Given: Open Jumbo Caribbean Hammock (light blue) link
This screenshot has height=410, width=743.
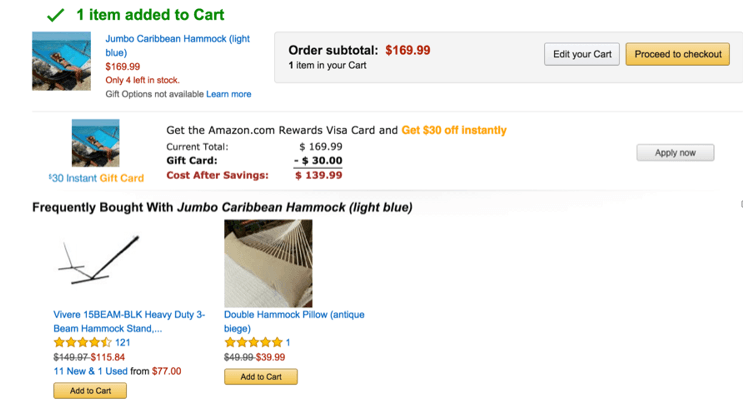Looking at the screenshot, I should point(177,46).
